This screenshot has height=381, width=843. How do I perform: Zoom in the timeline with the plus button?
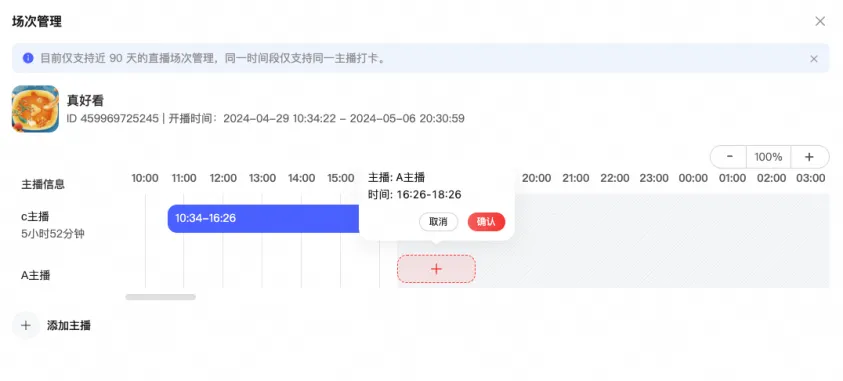click(809, 157)
